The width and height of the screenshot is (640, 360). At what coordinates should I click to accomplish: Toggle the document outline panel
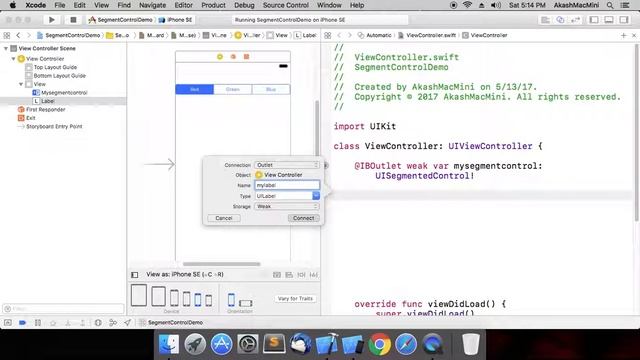click(x=135, y=275)
